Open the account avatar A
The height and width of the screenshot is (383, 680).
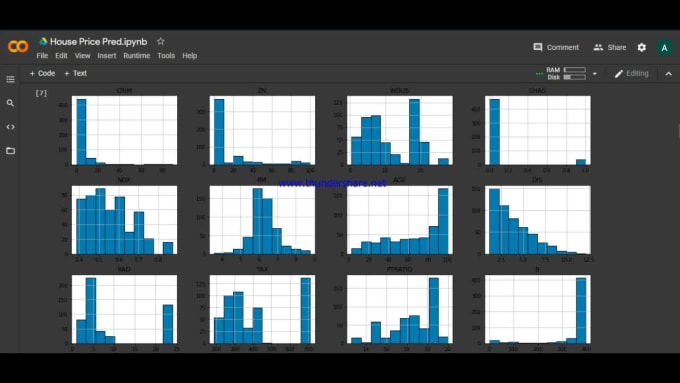point(664,48)
